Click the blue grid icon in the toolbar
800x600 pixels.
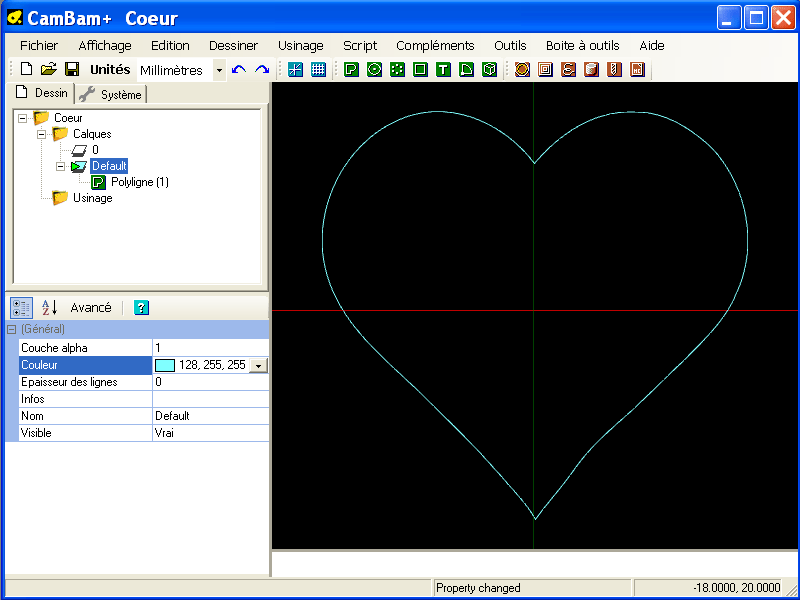[318, 69]
